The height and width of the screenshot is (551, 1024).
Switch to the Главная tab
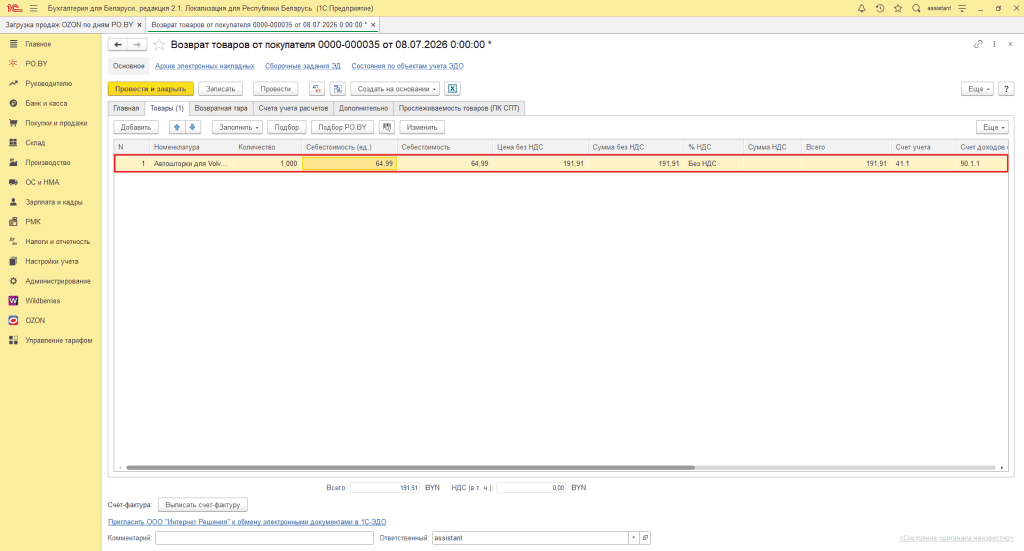tap(126, 108)
